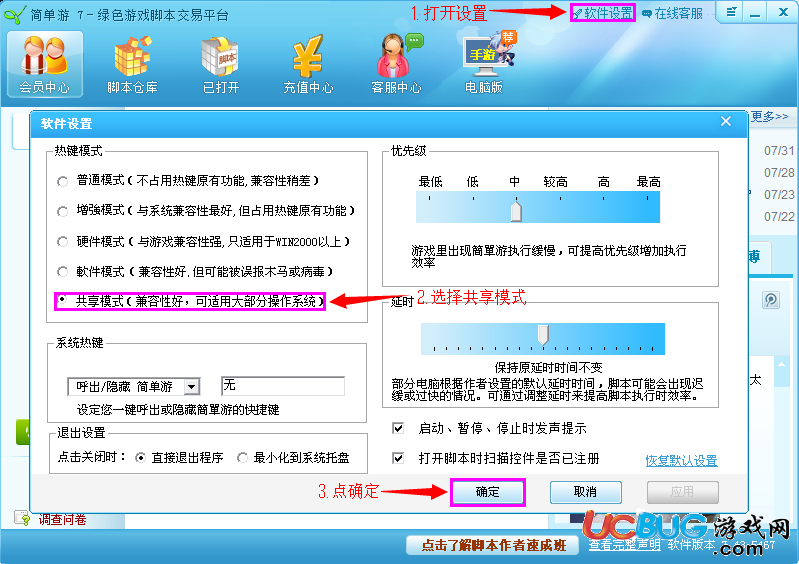The width and height of the screenshot is (799, 564).
Task: Click the round icon in right panel
Action: 770,300
